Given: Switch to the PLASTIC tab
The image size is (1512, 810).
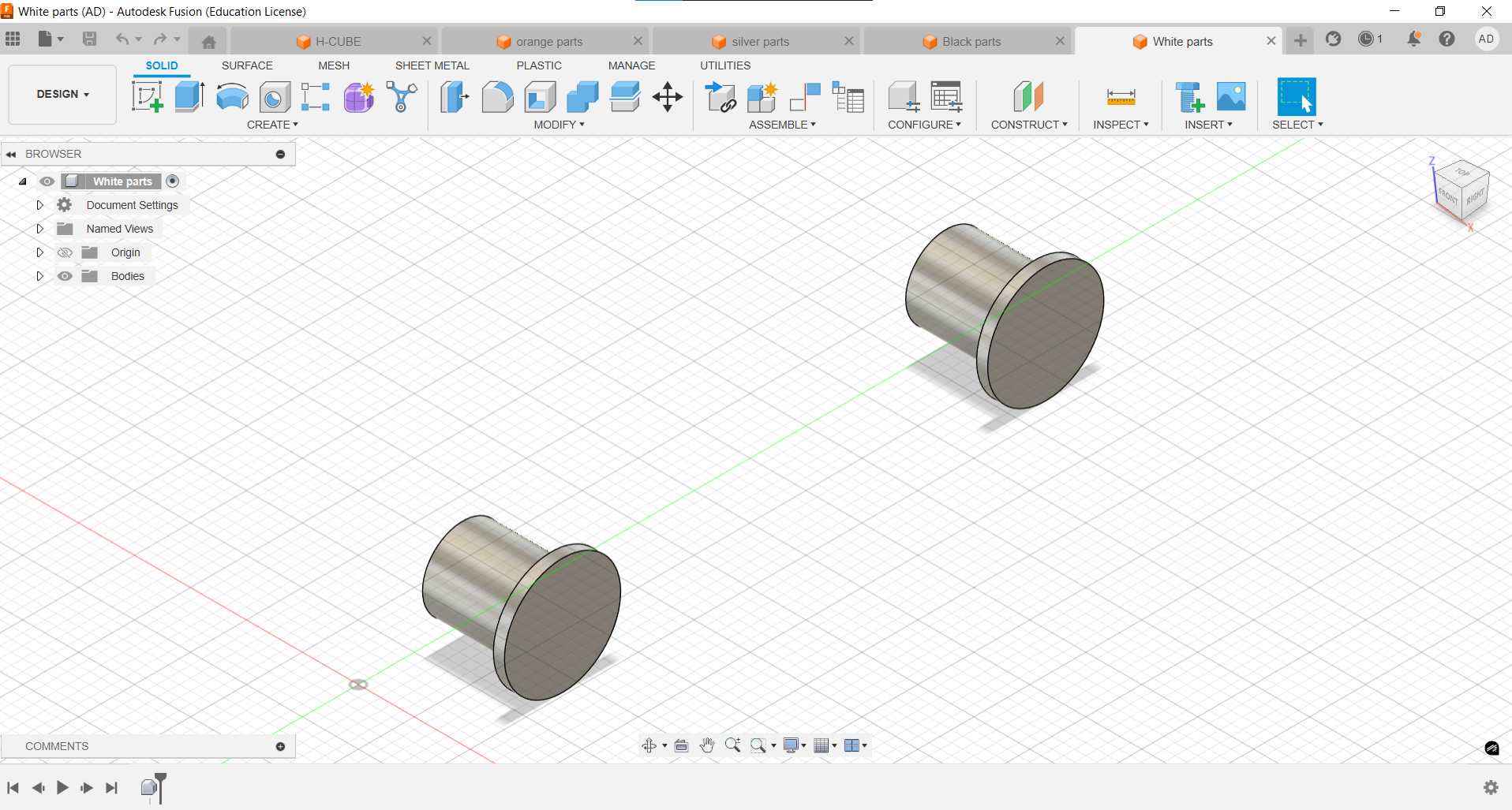Looking at the screenshot, I should click(539, 65).
